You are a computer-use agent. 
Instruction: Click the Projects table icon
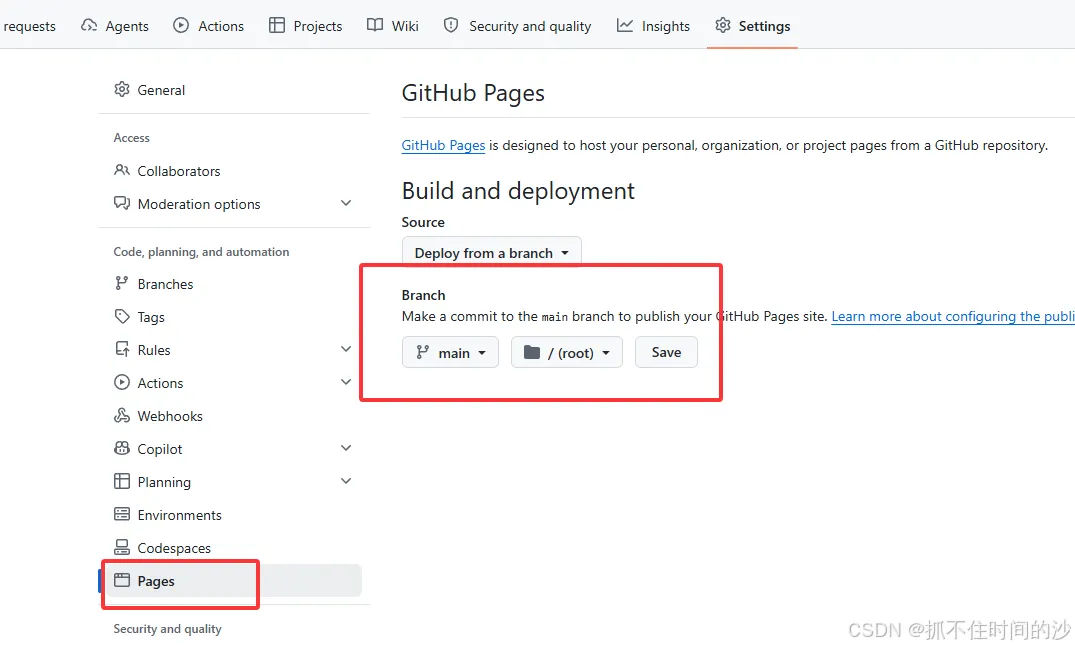[276, 25]
